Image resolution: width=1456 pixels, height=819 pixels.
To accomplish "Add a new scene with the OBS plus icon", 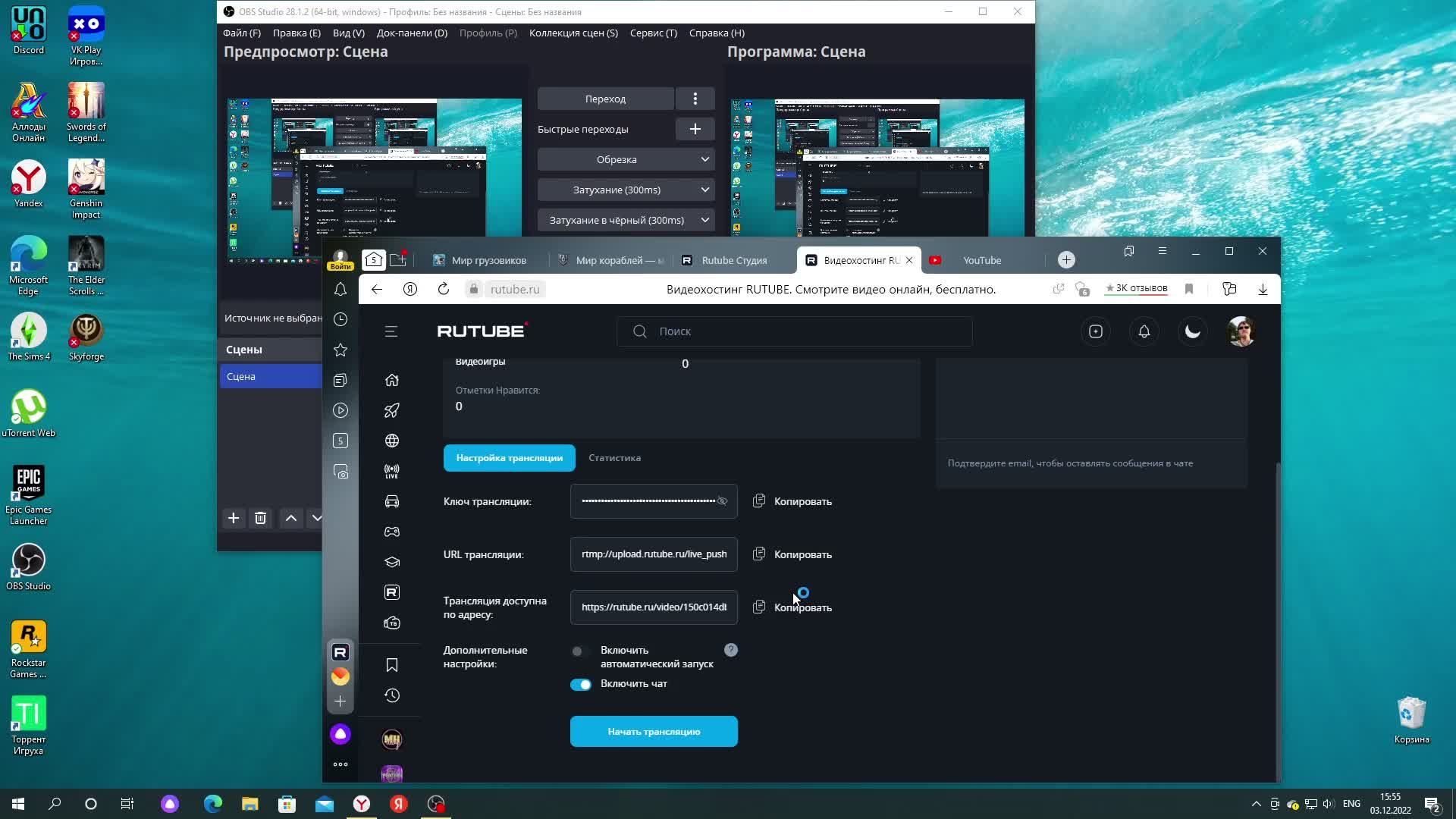I will click(x=234, y=518).
